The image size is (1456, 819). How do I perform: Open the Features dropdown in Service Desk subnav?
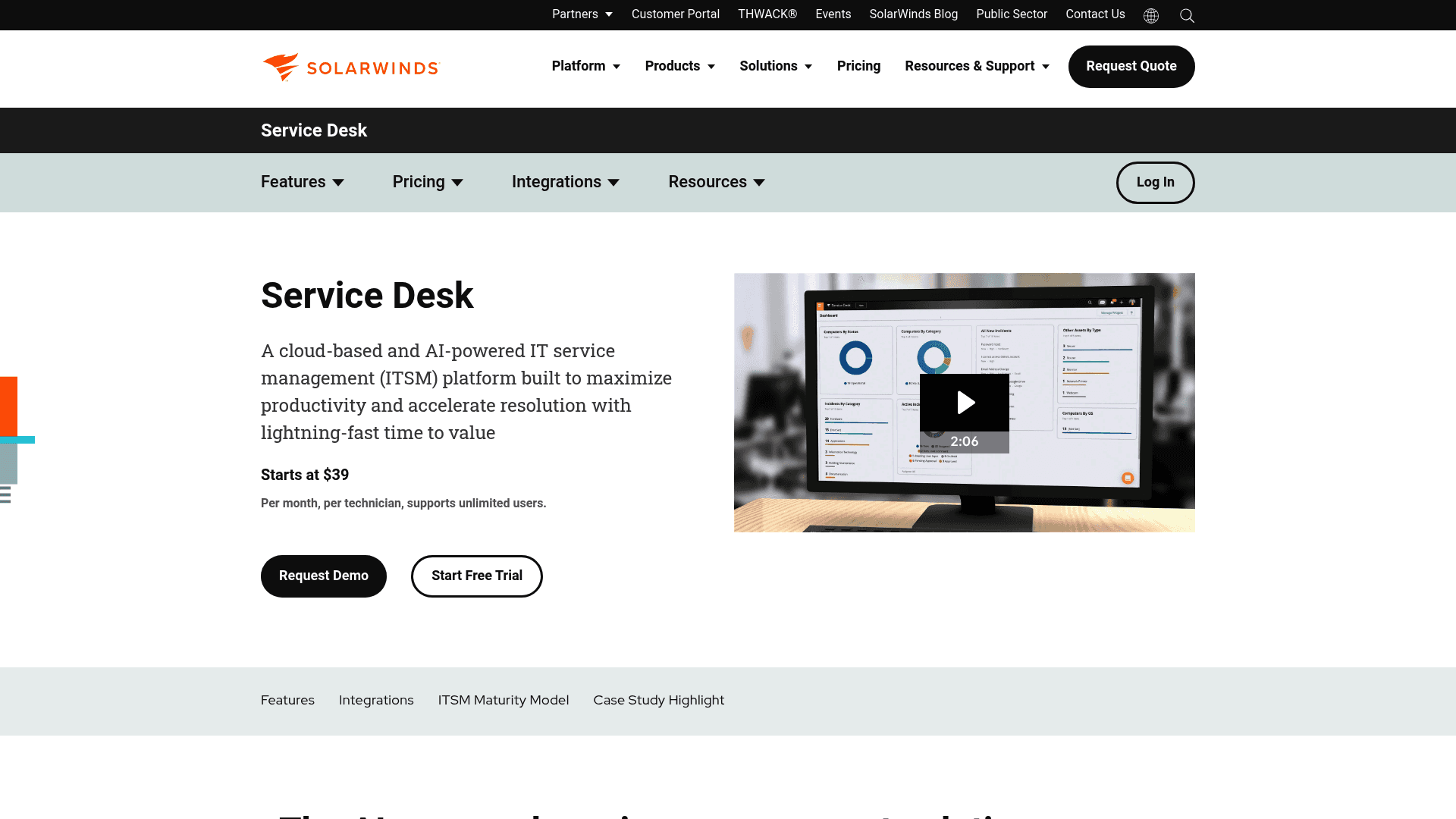(x=302, y=182)
